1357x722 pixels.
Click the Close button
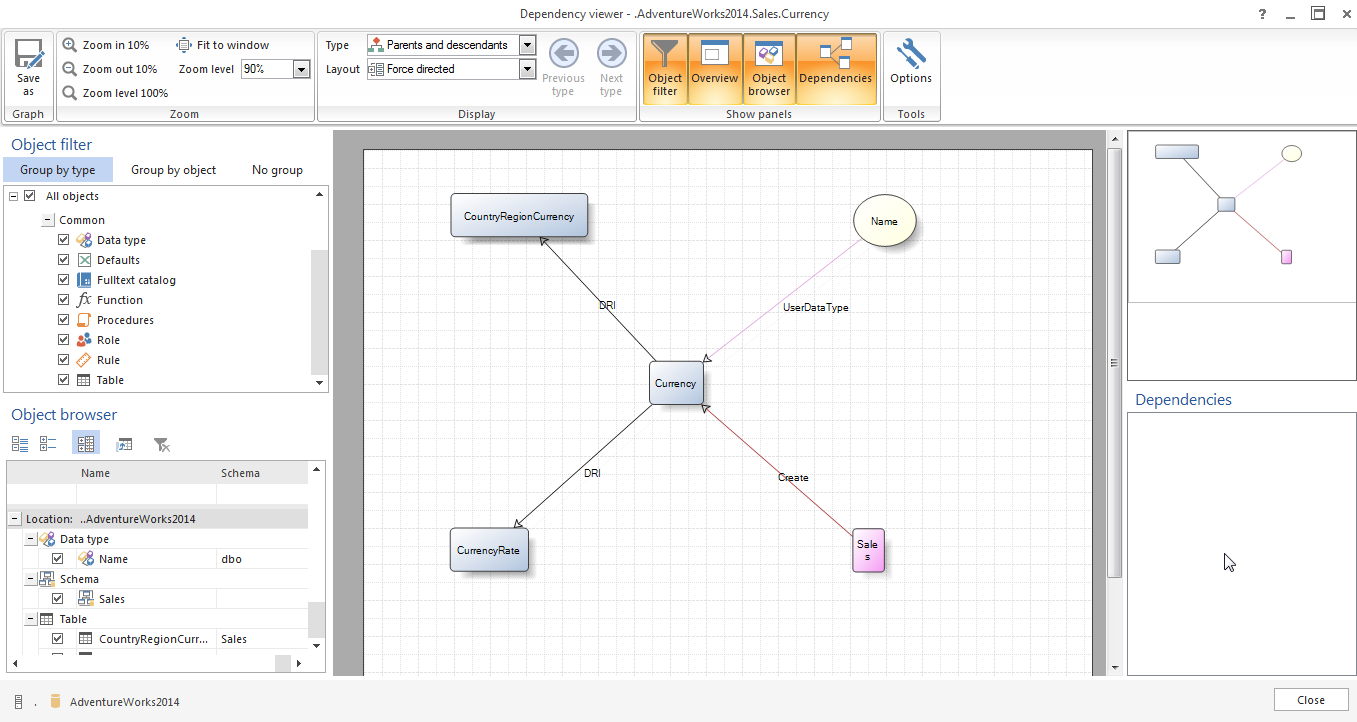[1311, 700]
